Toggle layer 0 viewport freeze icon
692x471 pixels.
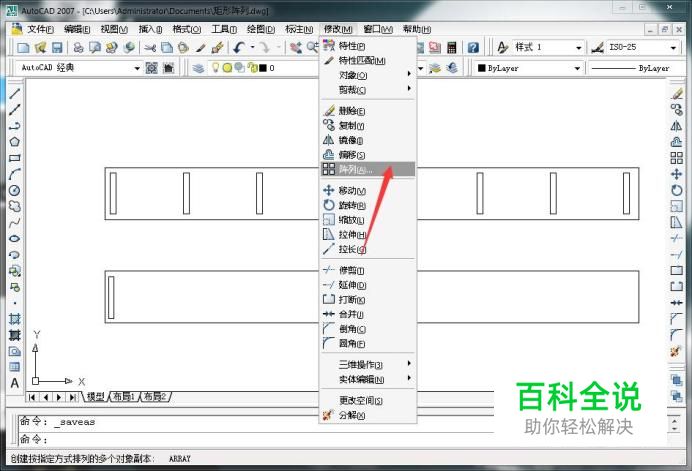coord(240,68)
